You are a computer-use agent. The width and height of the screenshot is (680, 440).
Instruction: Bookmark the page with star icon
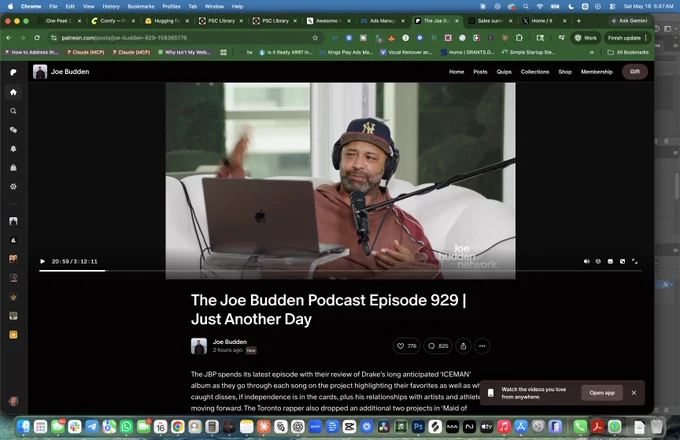click(x=315, y=38)
